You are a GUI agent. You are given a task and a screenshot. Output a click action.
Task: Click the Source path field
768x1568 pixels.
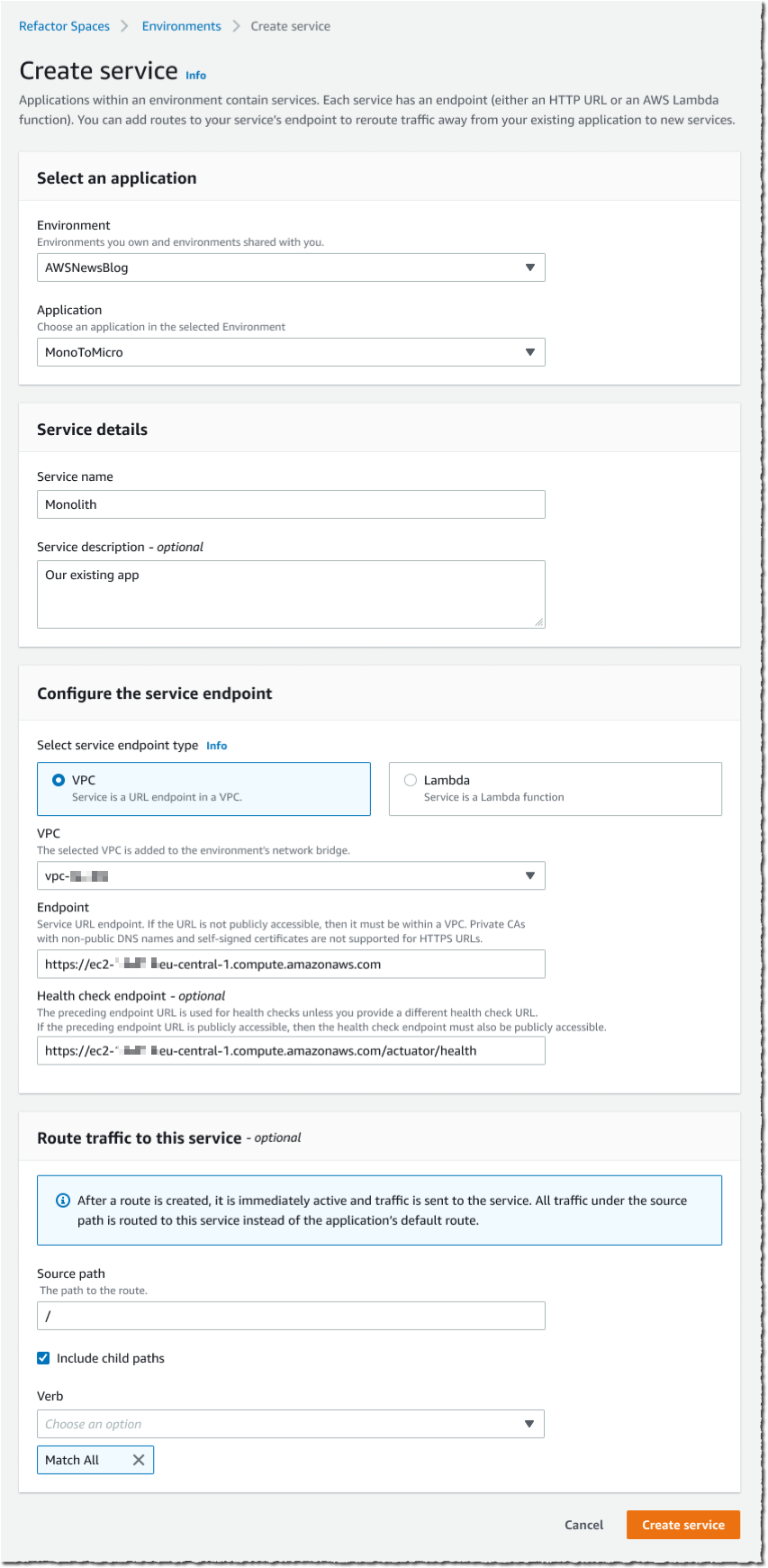point(290,1316)
